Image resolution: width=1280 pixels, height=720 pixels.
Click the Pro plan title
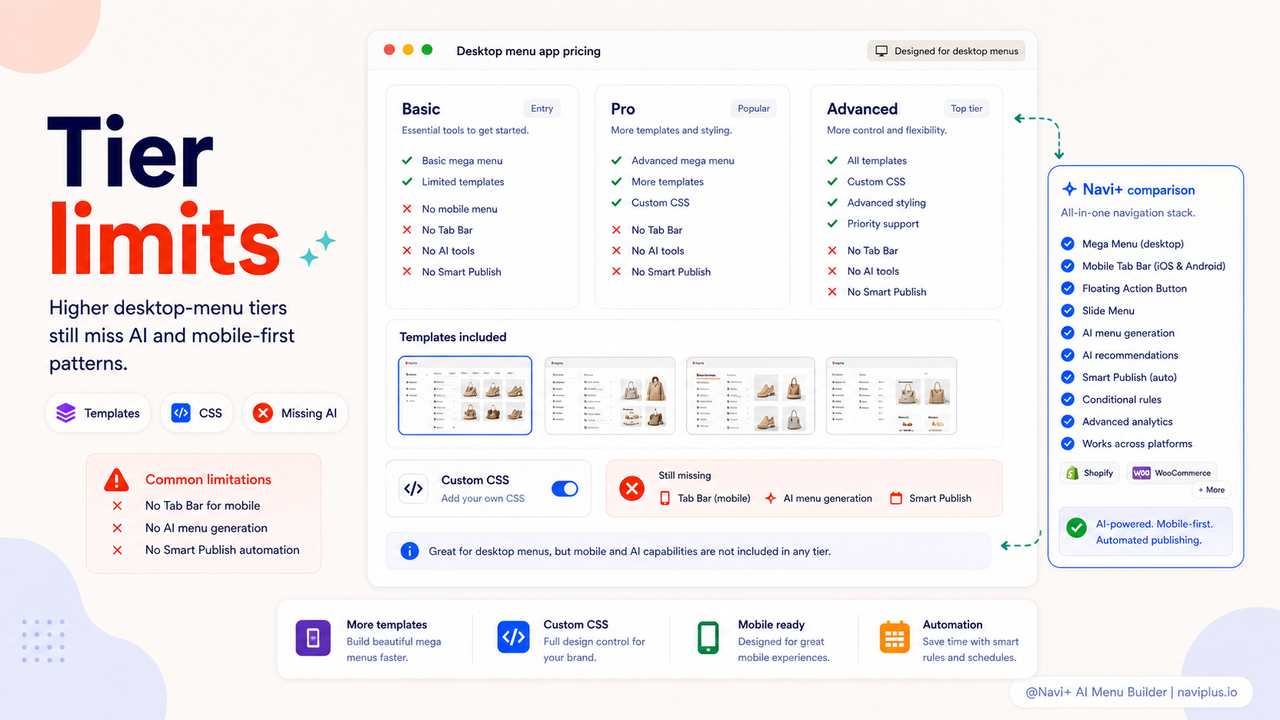[x=623, y=109]
